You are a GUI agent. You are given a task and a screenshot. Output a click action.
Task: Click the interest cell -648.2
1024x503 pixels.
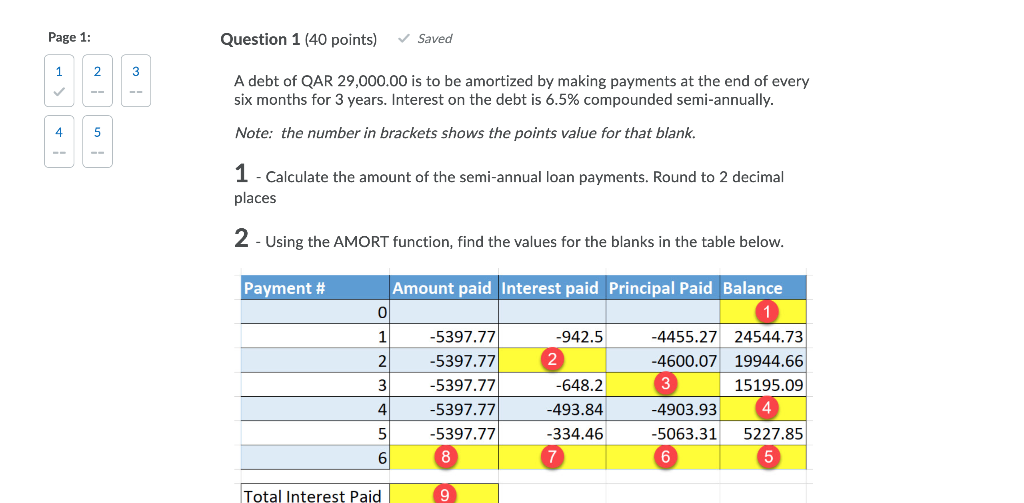(552, 385)
